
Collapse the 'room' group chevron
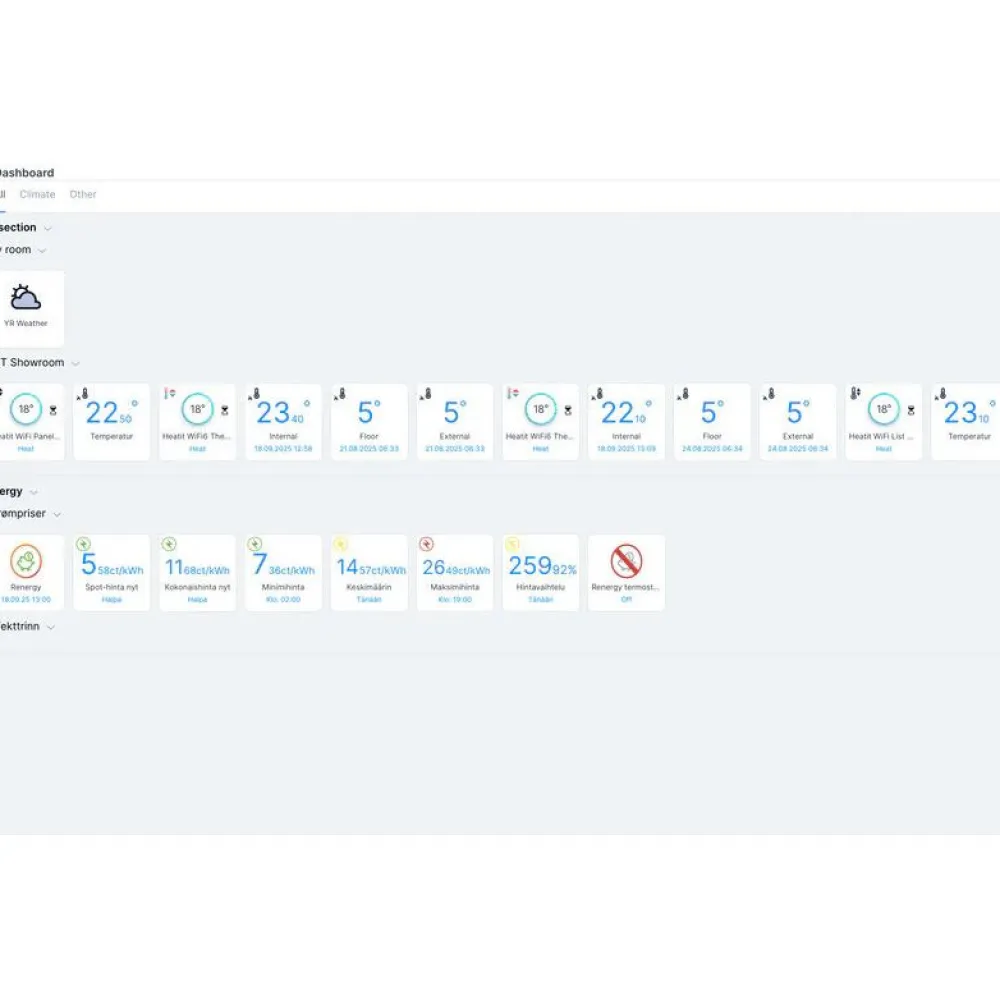tap(42, 251)
